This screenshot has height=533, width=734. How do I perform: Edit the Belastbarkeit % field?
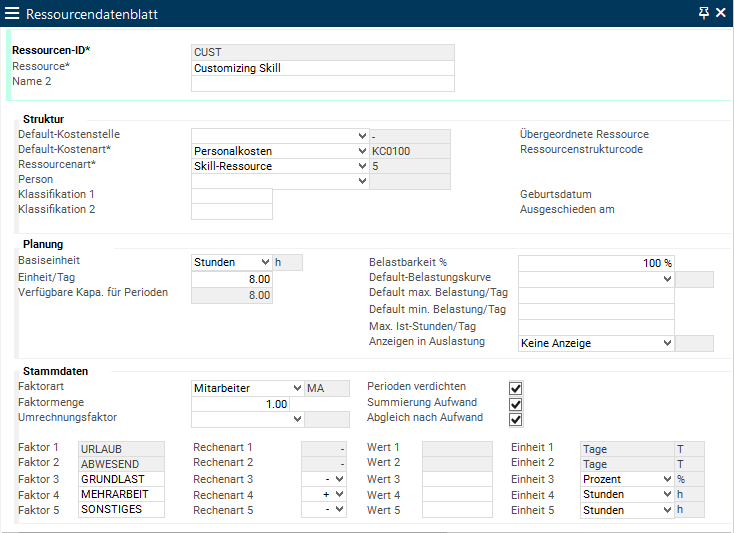(596, 263)
